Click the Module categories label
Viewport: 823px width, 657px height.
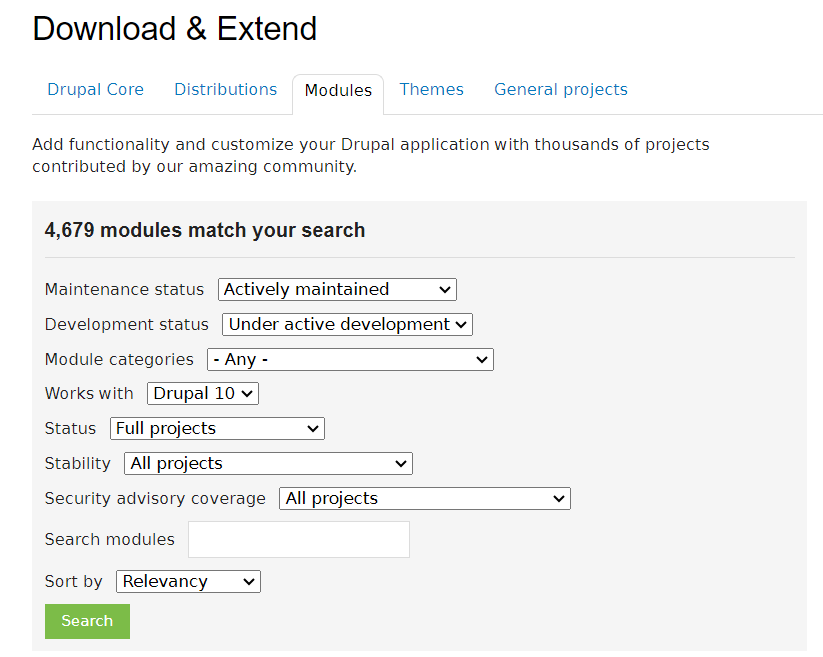119,359
